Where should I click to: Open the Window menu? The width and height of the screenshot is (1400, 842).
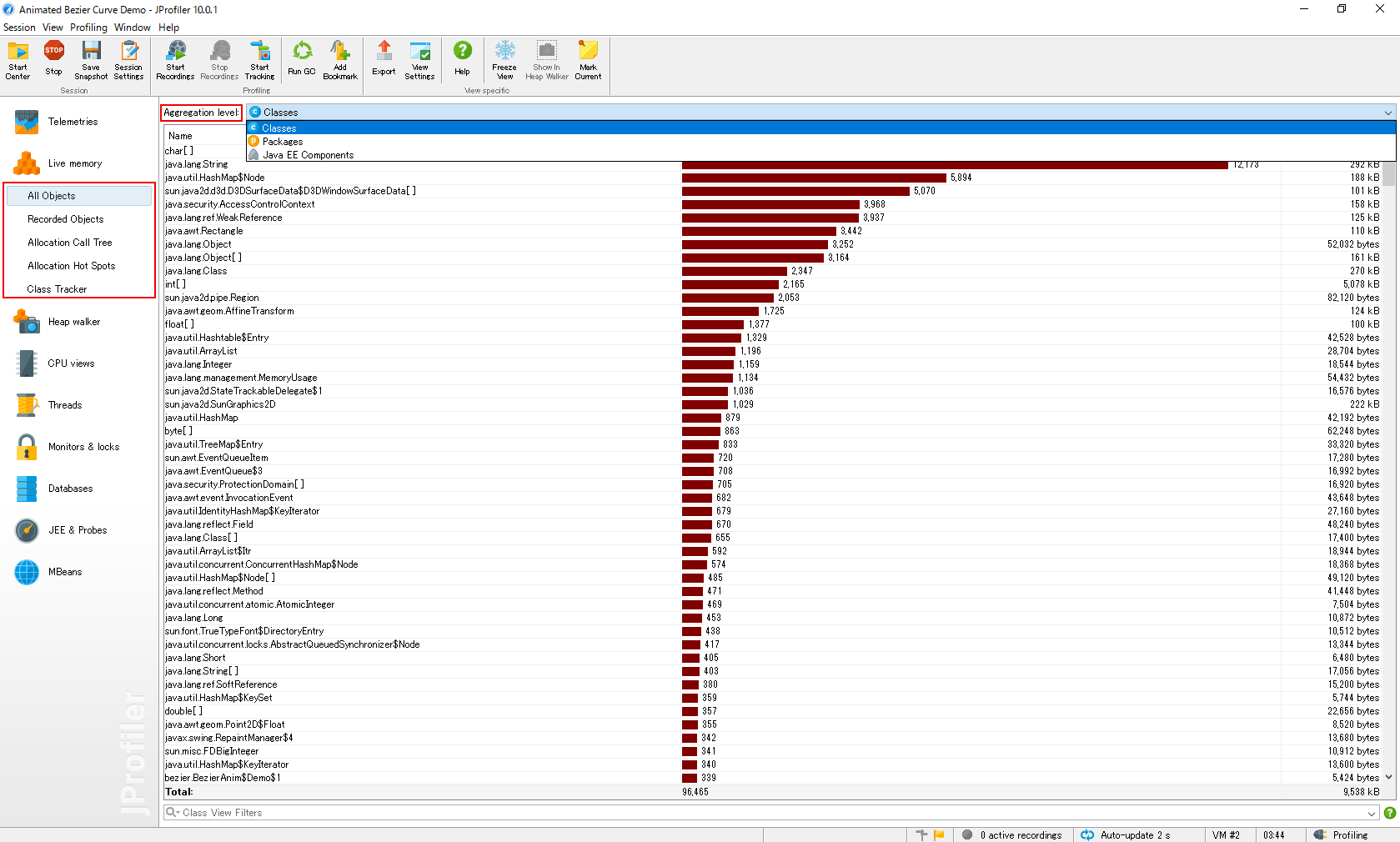click(x=133, y=28)
